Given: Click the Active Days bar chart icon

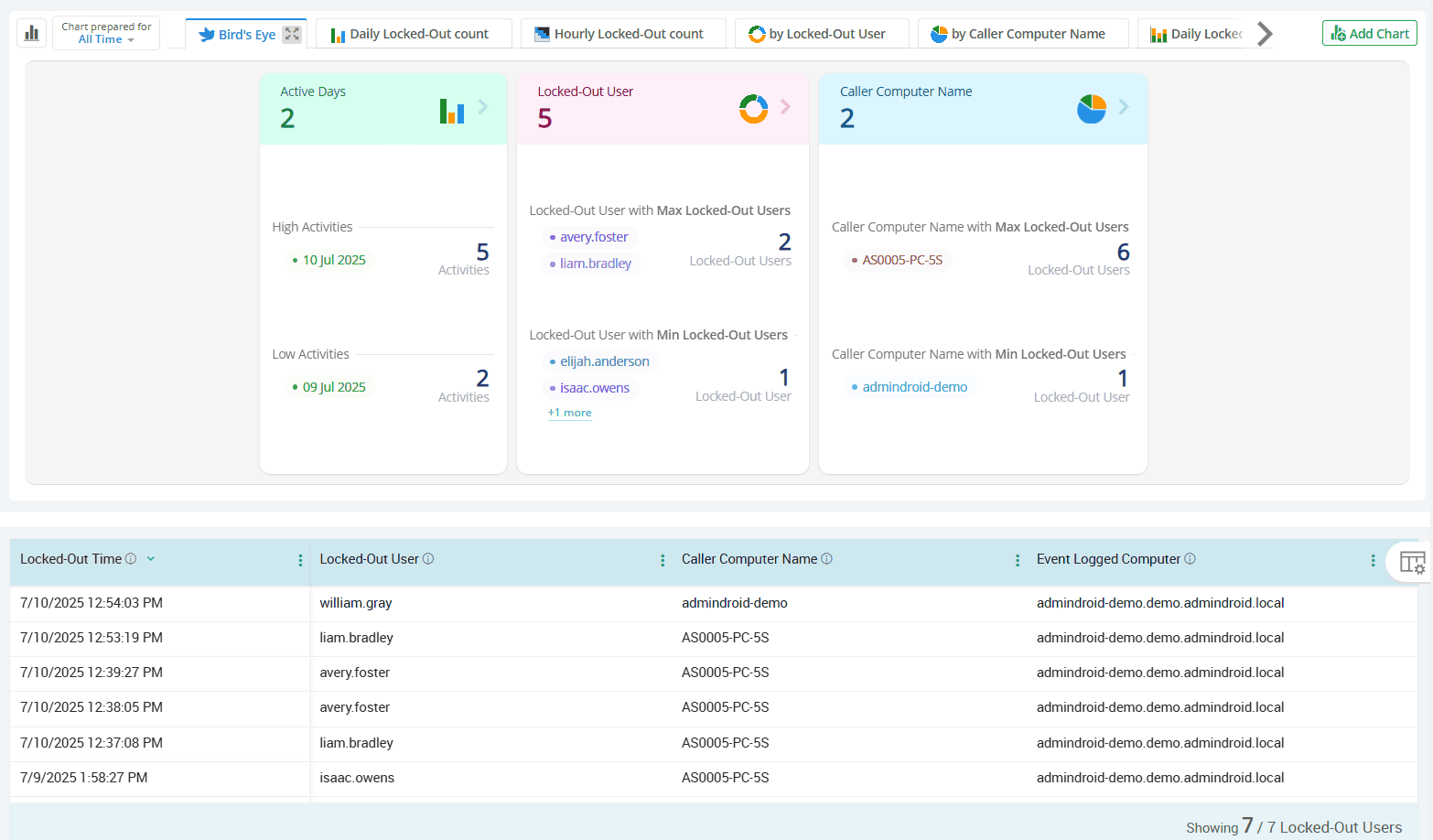Looking at the screenshot, I should tap(452, 111).
